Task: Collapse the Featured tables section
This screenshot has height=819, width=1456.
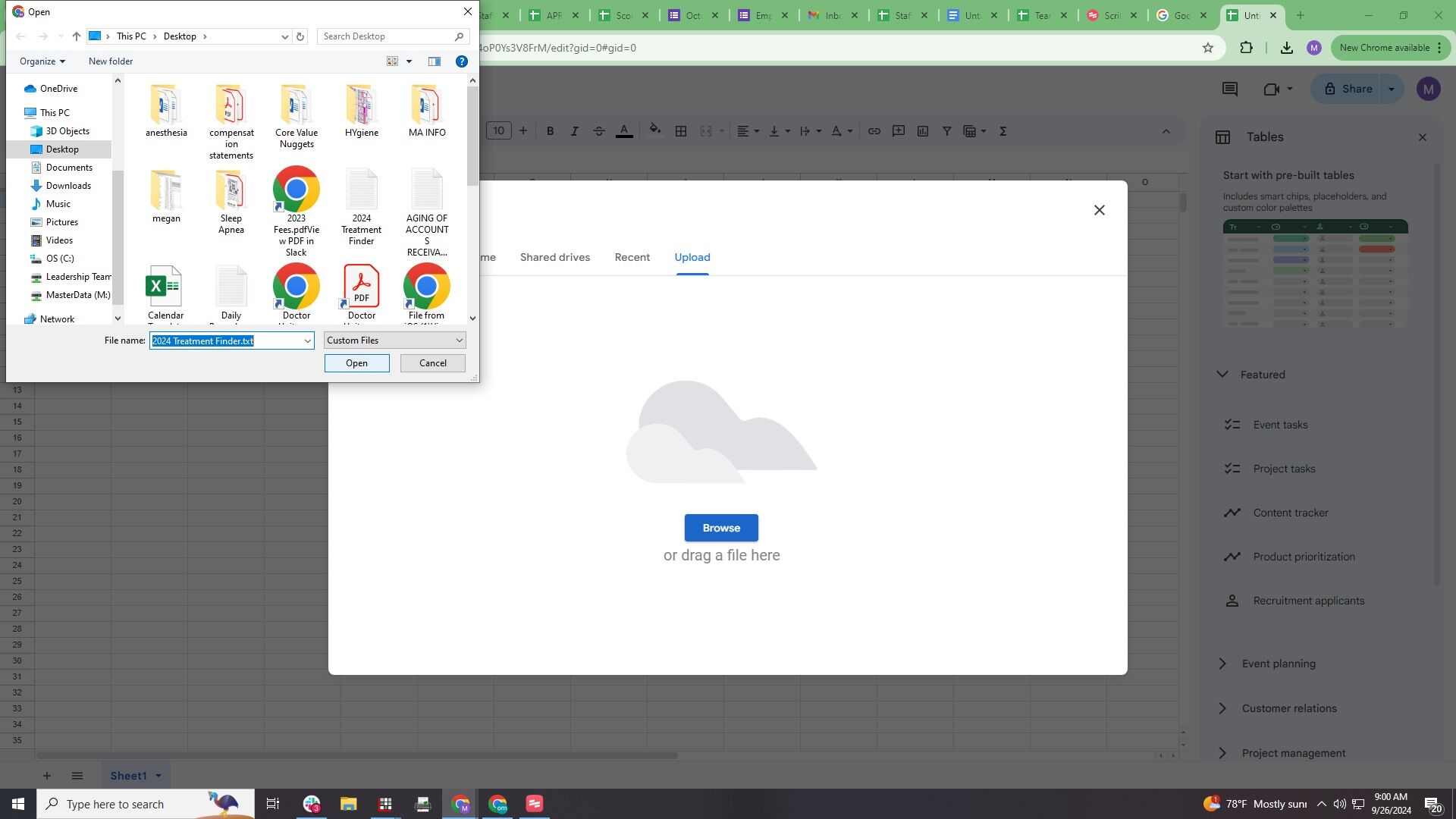Action: pos(1222,374)
